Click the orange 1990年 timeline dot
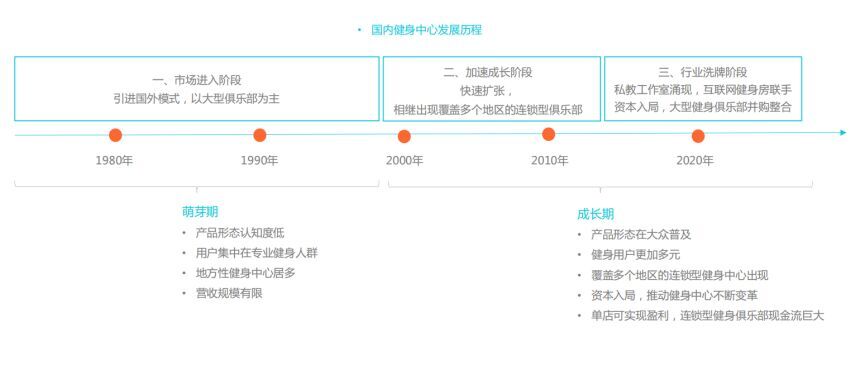865x369 pixels. (x=260, y=135)
